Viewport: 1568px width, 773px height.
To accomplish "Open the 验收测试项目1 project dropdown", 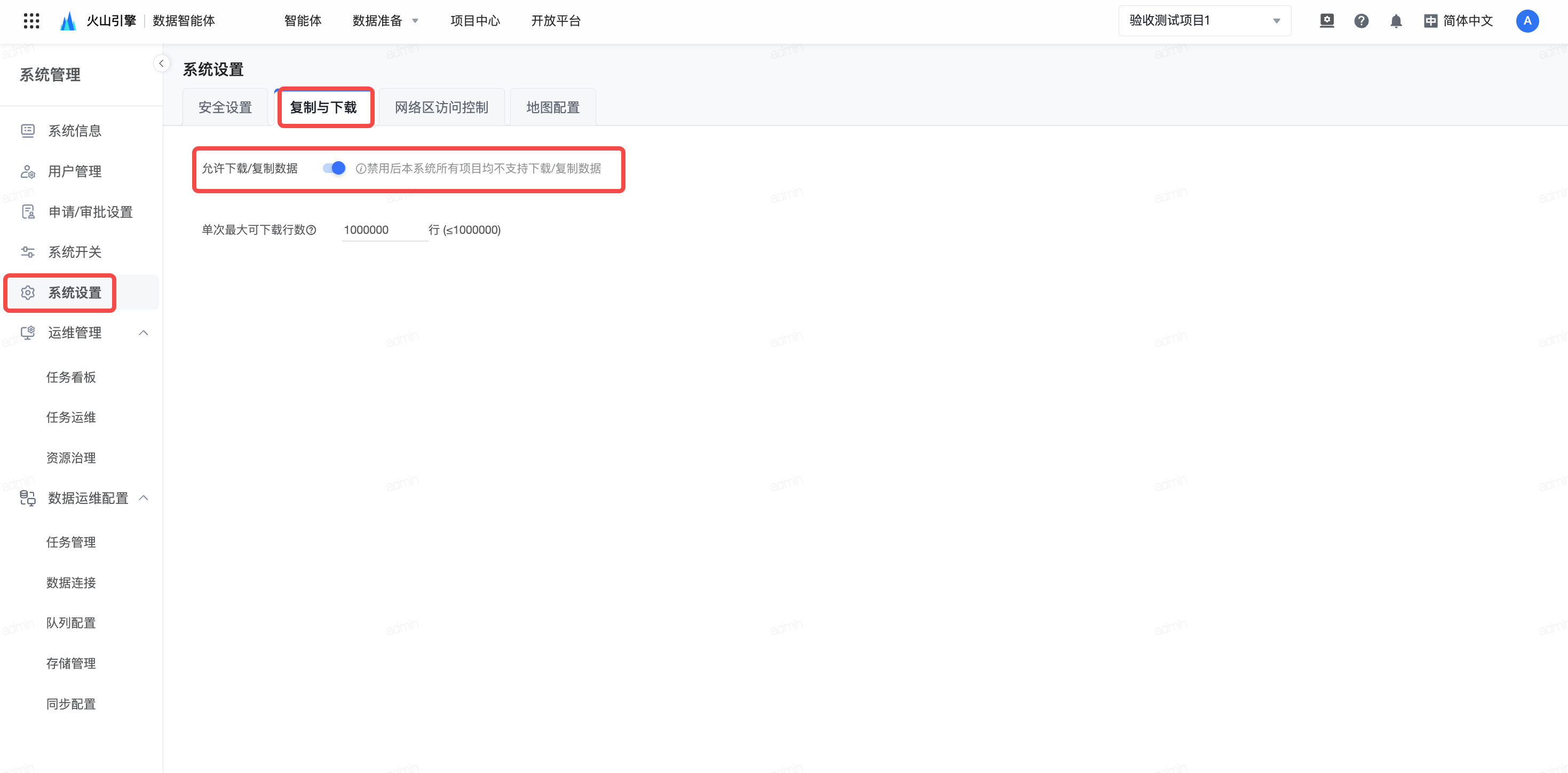I will [1204, 21].
